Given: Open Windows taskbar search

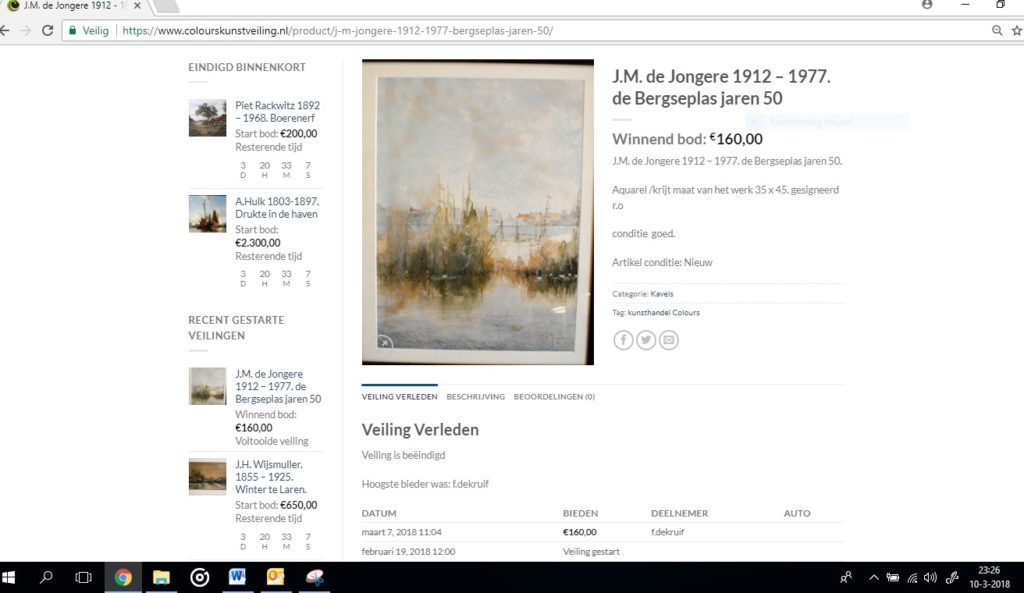Looking at the screenshot, I should point(46,577).
